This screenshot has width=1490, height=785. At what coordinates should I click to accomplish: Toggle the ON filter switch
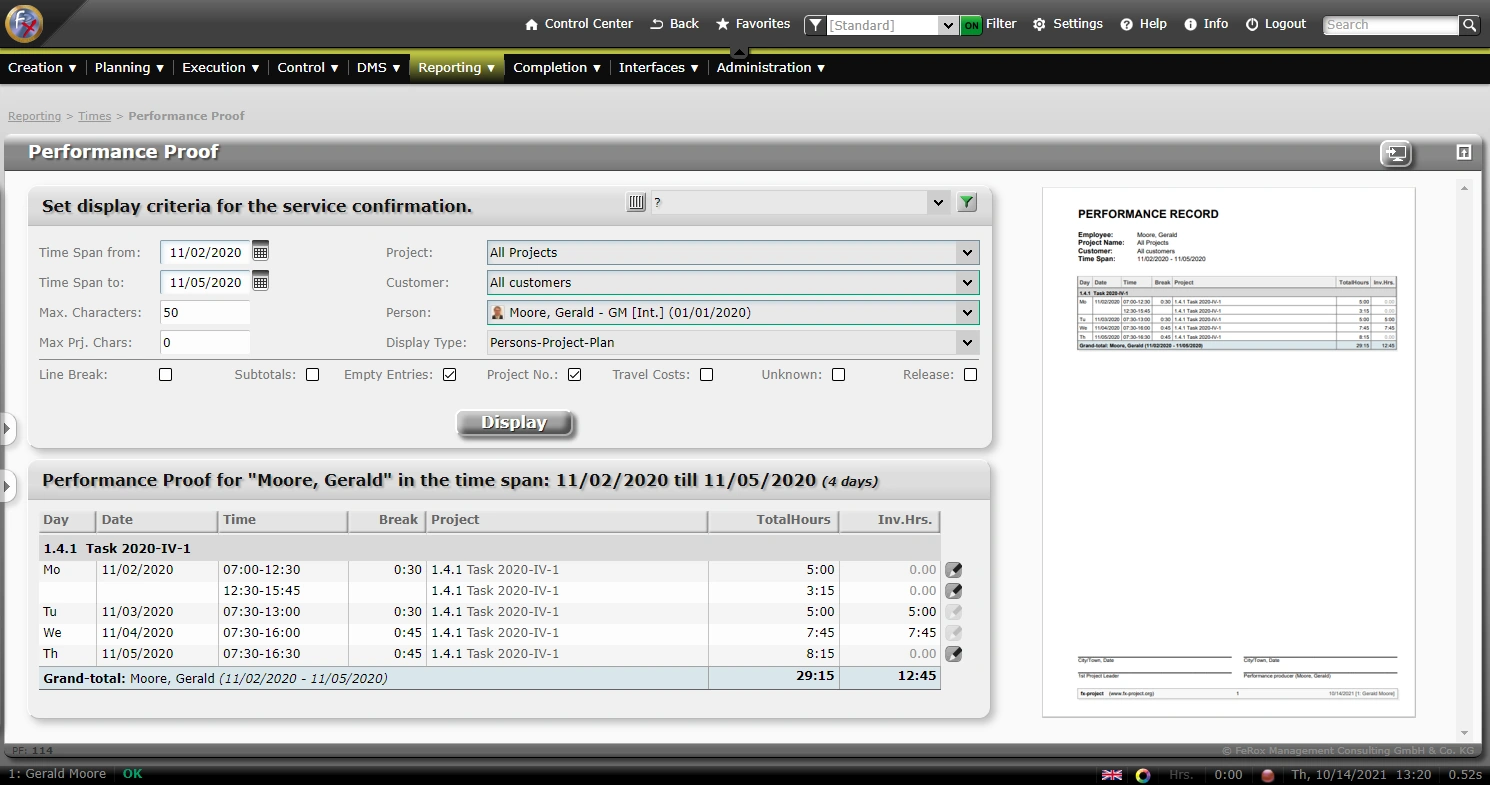coord(971,25)
